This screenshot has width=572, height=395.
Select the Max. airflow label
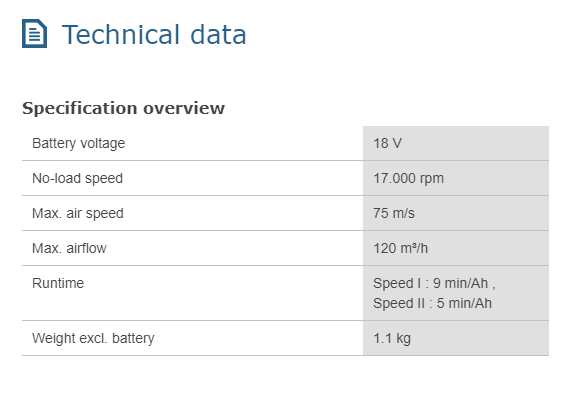coord(69,248)
